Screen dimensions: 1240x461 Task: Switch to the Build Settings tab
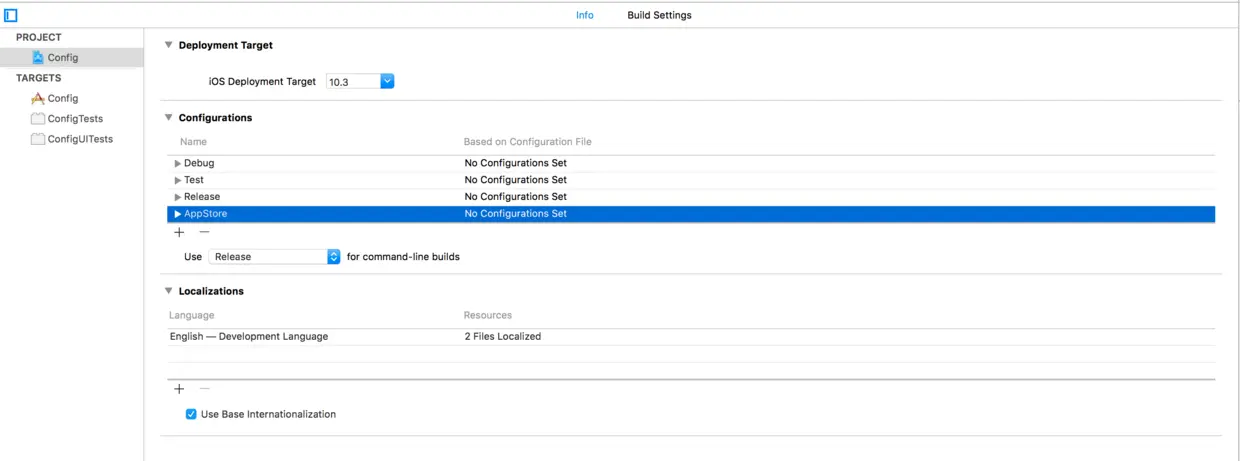[x=659, y=15]
